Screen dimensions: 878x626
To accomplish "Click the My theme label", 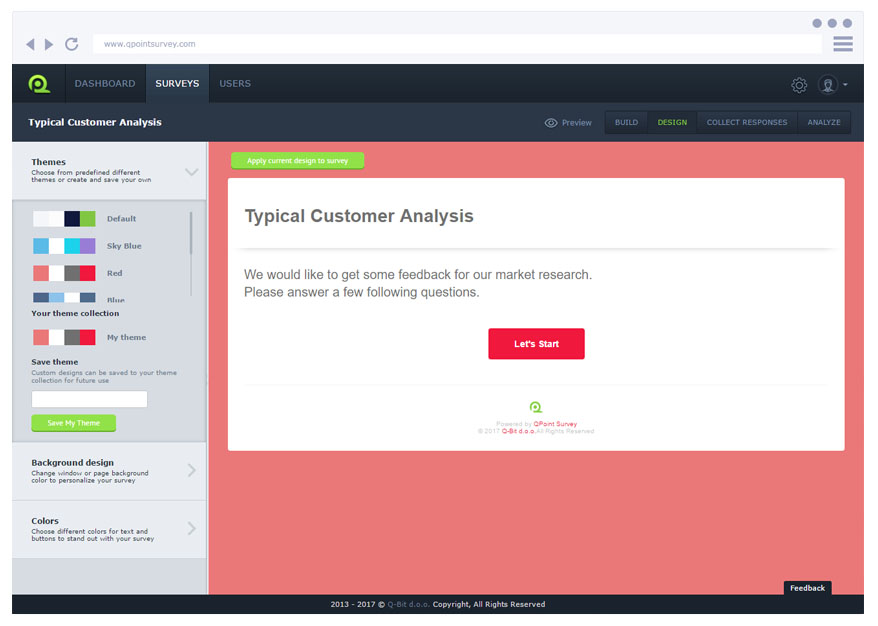I will (127, 337).
